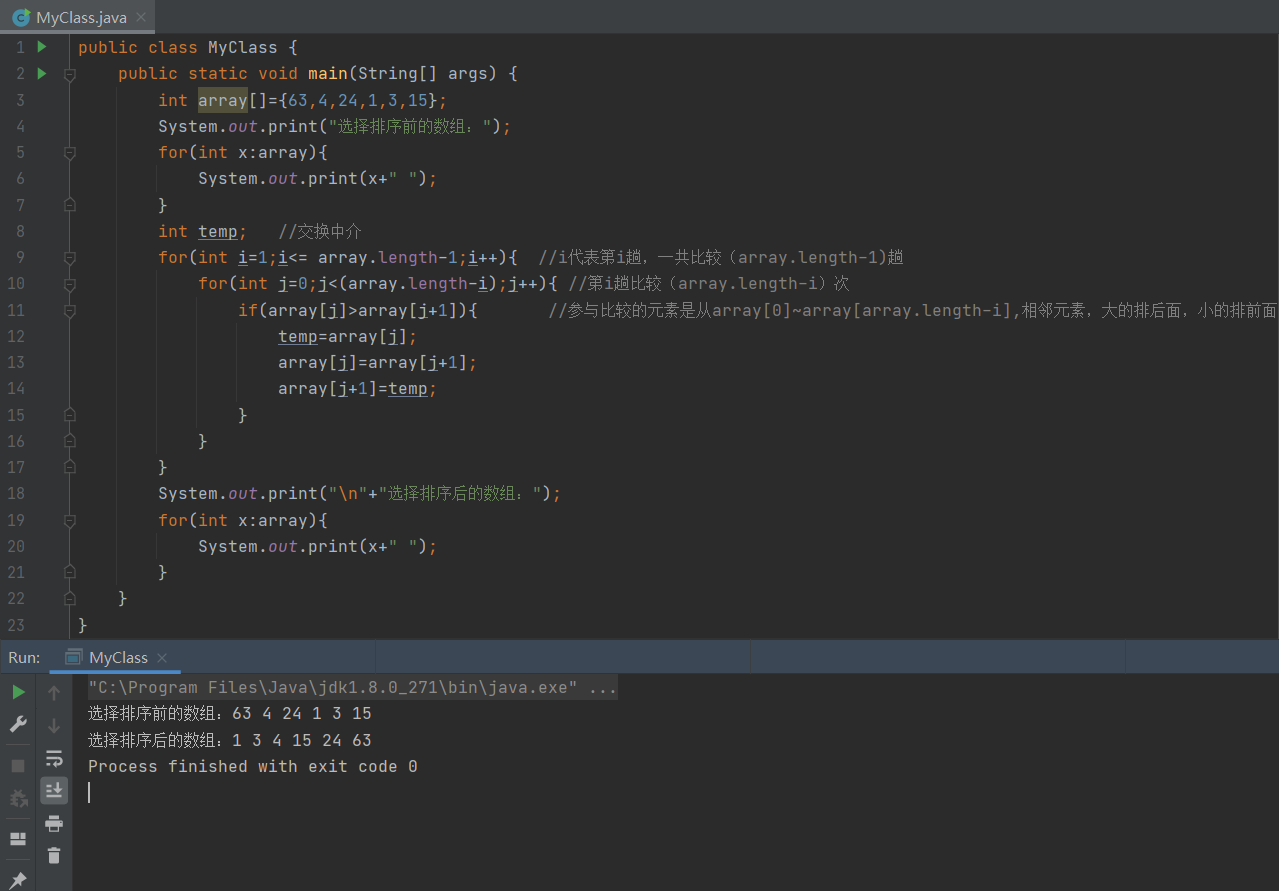Image resolution: width=1279 pixels, height=891 pixels.
Task: Click line number 18 in the gutter
Action: point(15,493)
